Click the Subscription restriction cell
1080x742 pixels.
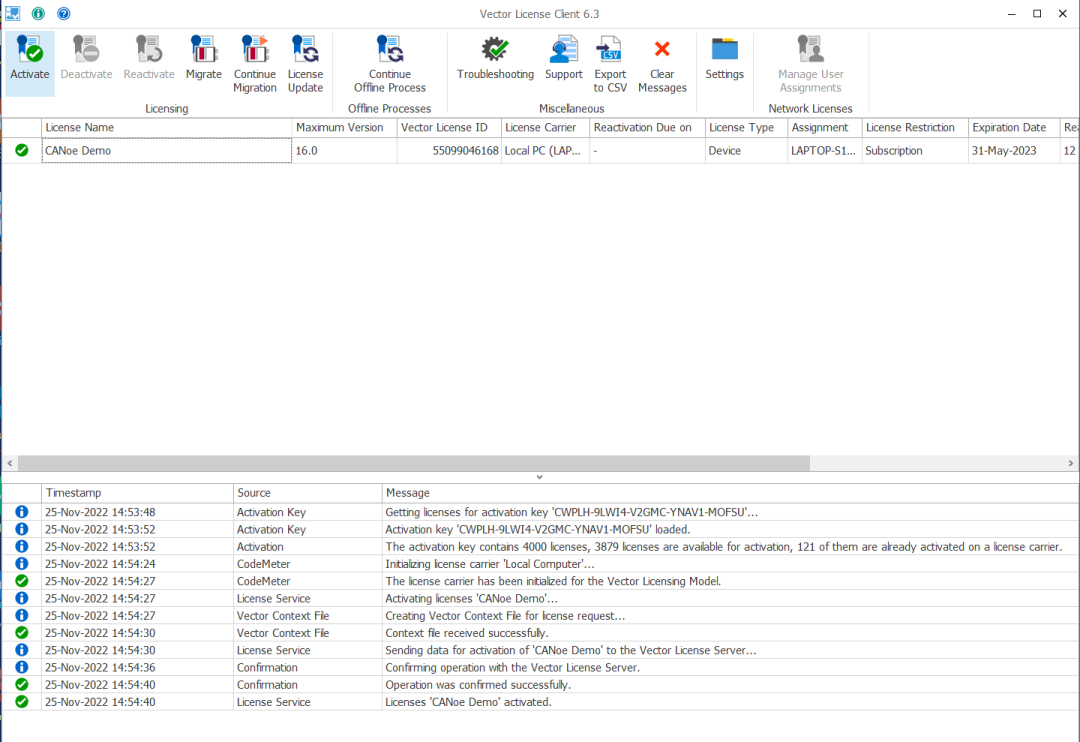[x=915, y=150]
